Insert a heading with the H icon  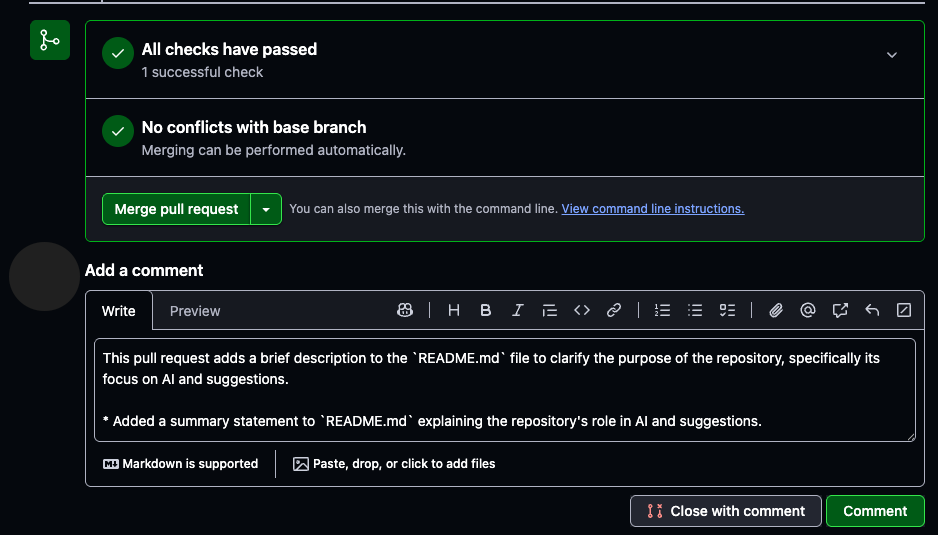pyautogui.click(x=453, y=310)
